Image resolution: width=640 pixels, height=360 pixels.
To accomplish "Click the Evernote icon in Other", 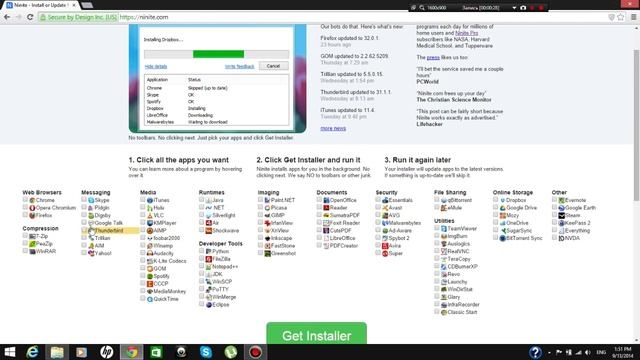I will (561, 200).
